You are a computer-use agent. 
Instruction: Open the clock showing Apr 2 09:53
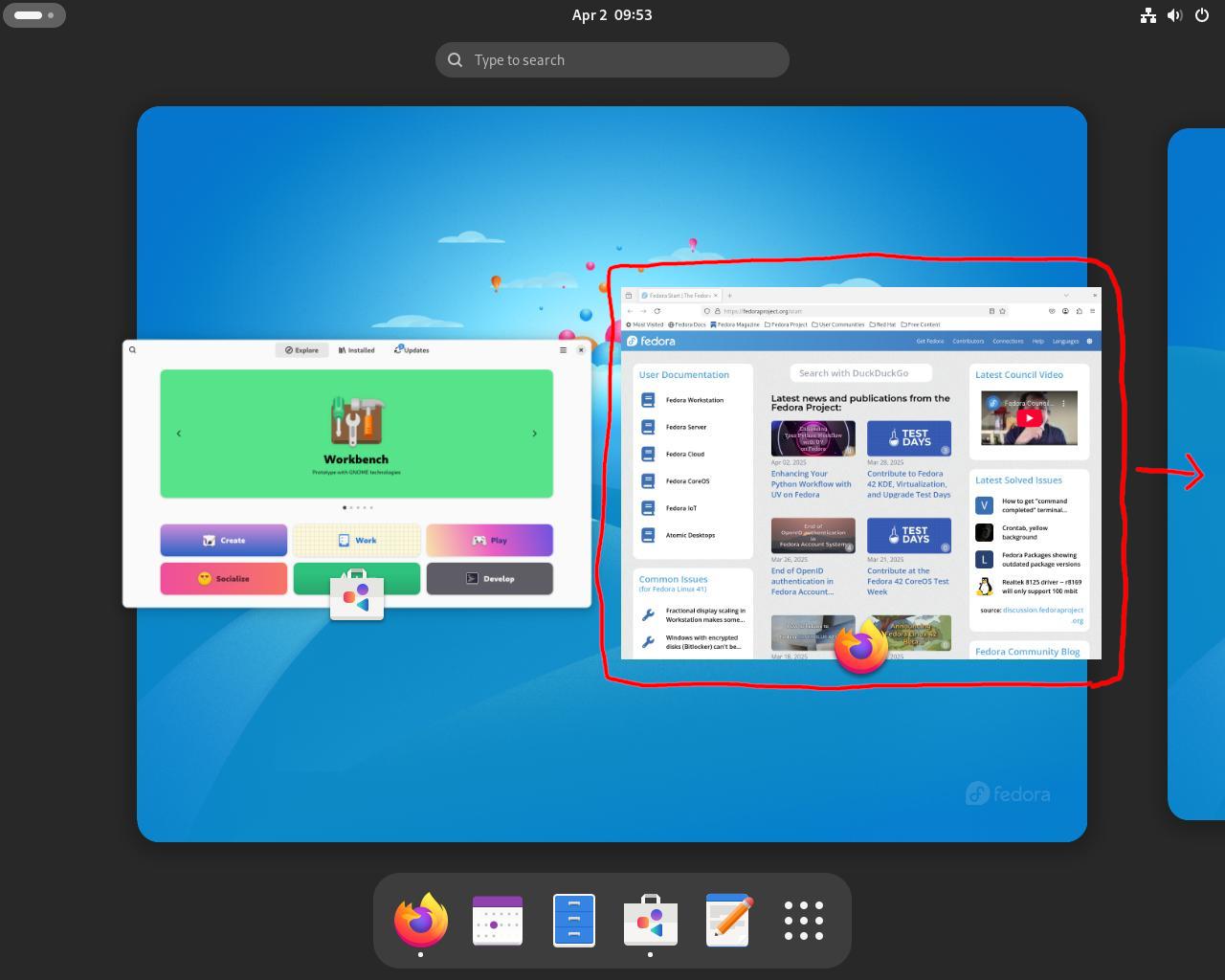[612, 15]
